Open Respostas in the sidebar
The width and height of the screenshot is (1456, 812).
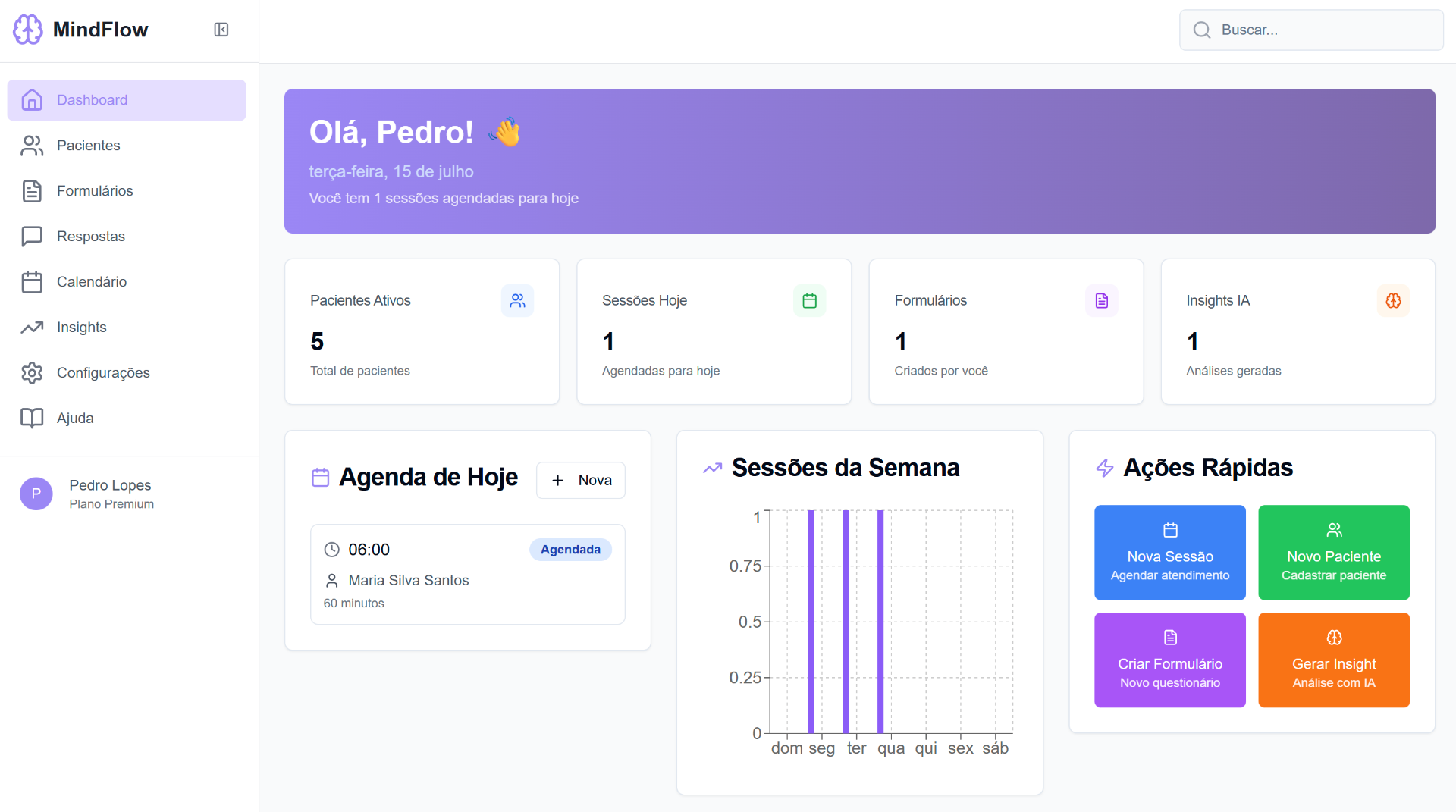click(127, 237)
